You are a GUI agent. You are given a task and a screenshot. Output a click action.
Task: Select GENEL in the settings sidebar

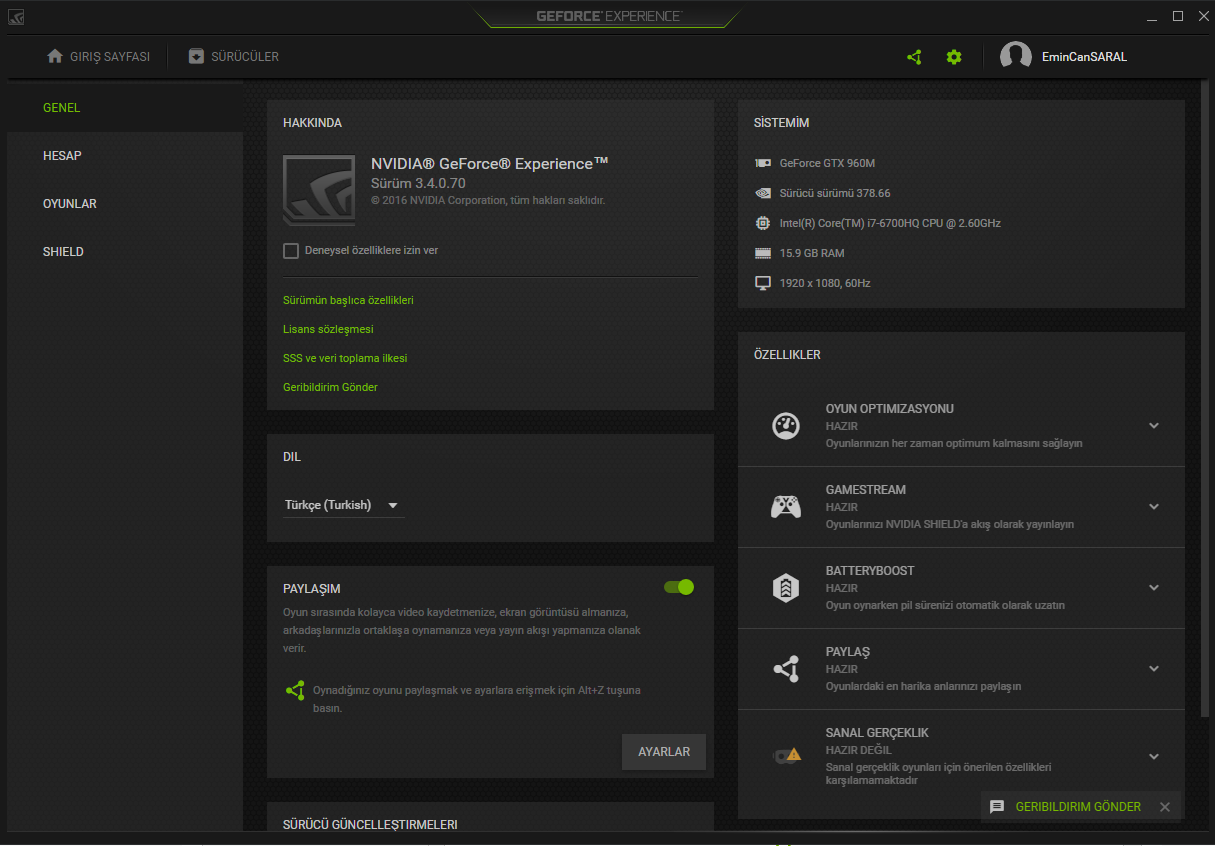[125, 108]
